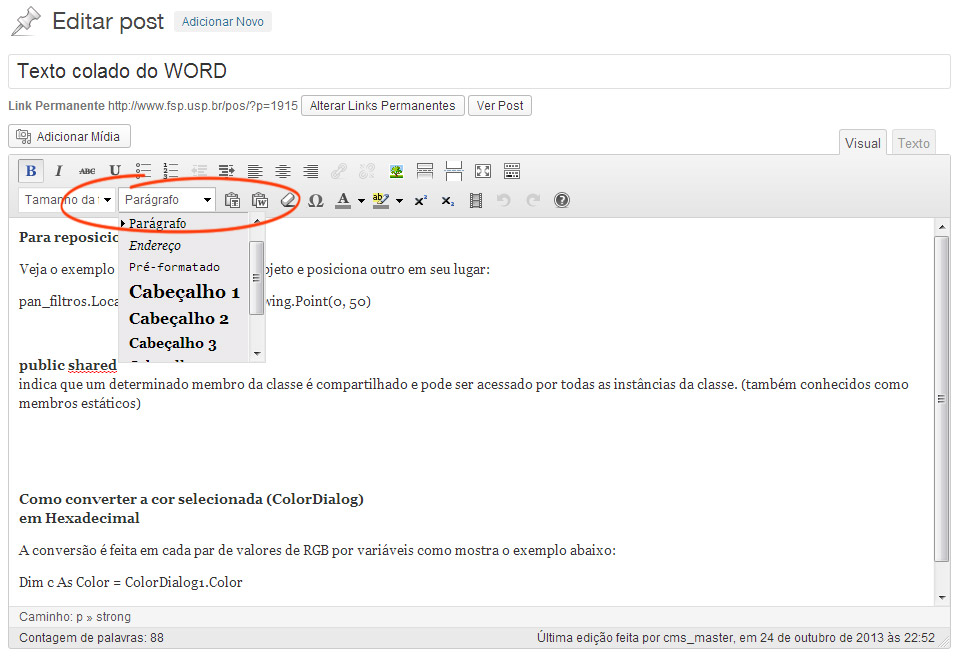Center align the text
The width and height of the screenshot is (964, 667).
click(283, 171)
